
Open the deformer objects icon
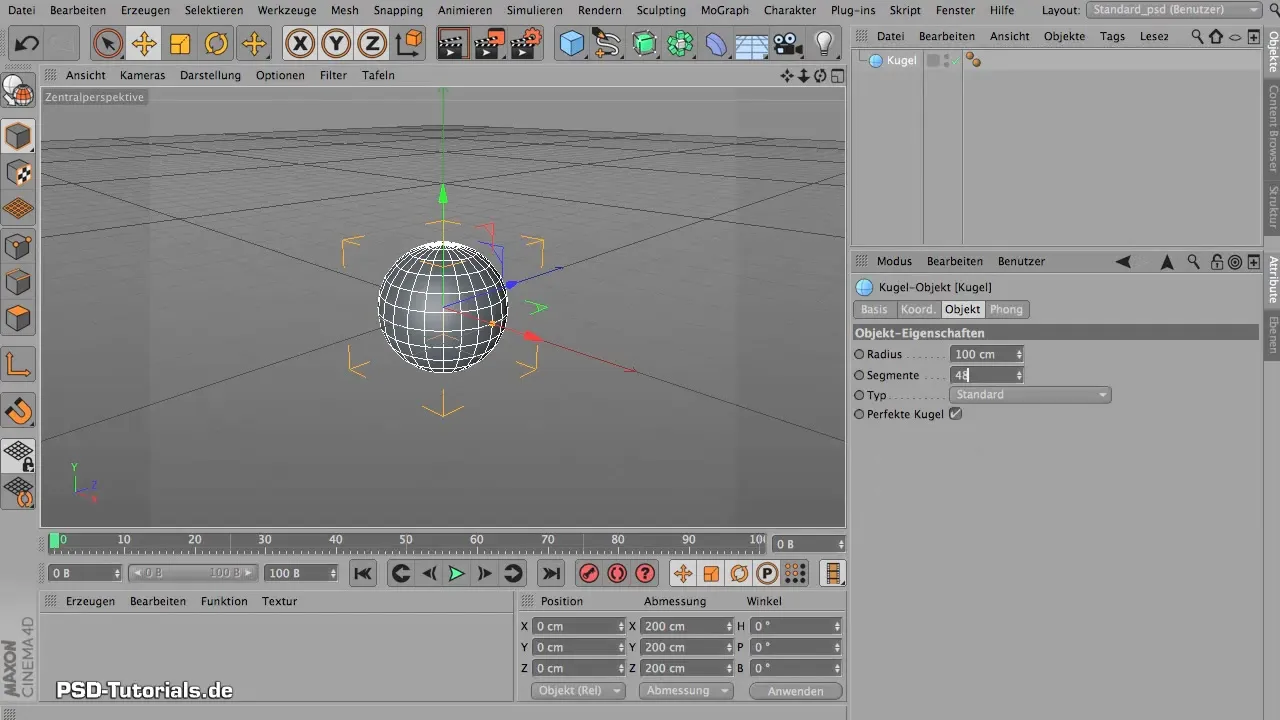point(716,44)
